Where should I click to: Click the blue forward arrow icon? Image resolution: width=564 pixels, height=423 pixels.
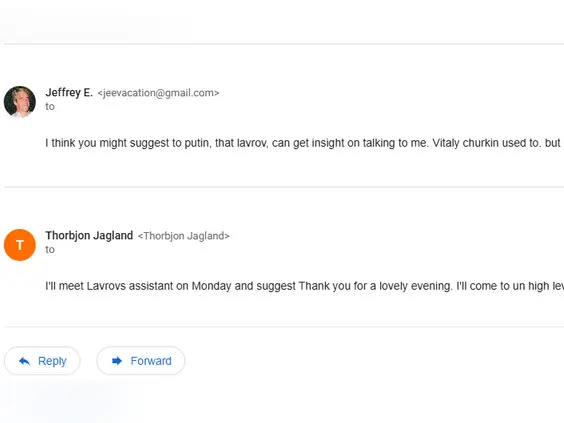click(117, 361)
